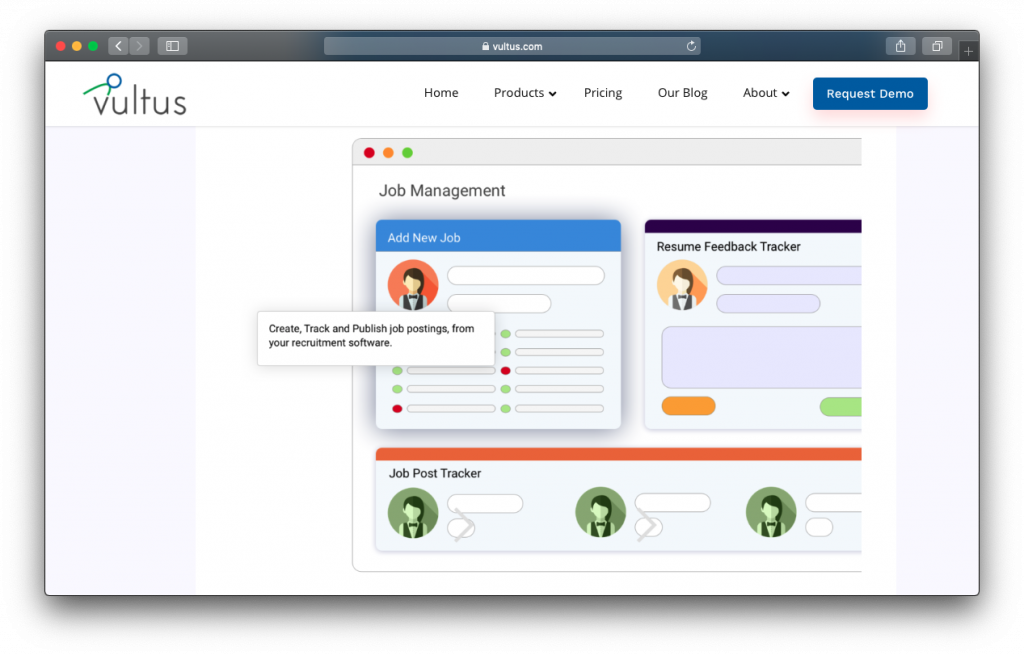Click the Vultus logo
The width and height of the screenshot is (1024, 655).
(x=134, y=94)
